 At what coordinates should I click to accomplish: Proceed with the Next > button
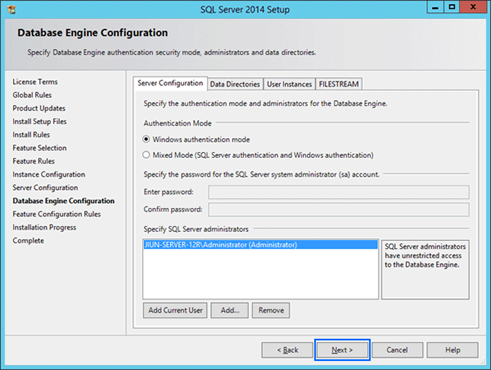(x=342, y=350)
